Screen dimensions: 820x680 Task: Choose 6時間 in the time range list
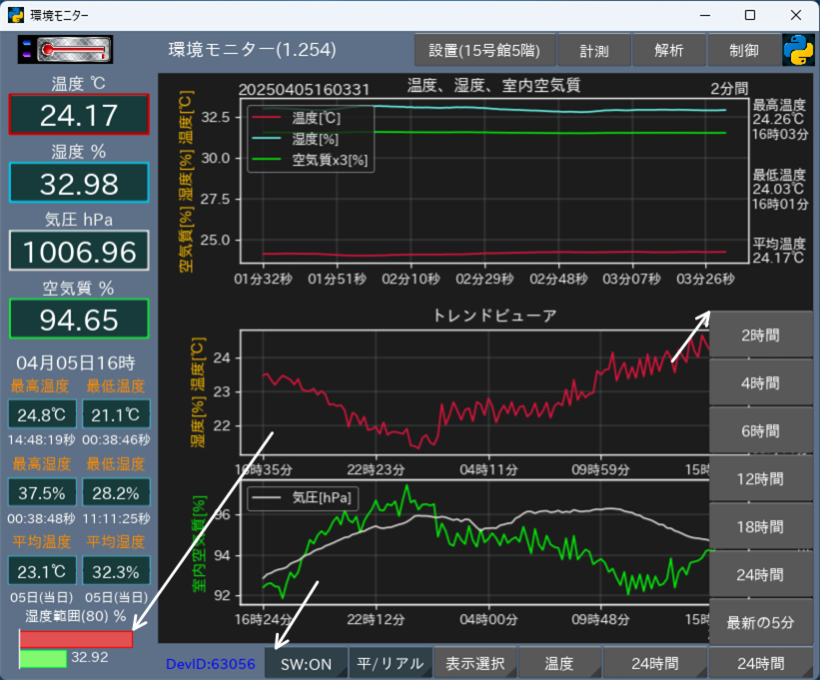pyautogui.click(x=760, y=431)
